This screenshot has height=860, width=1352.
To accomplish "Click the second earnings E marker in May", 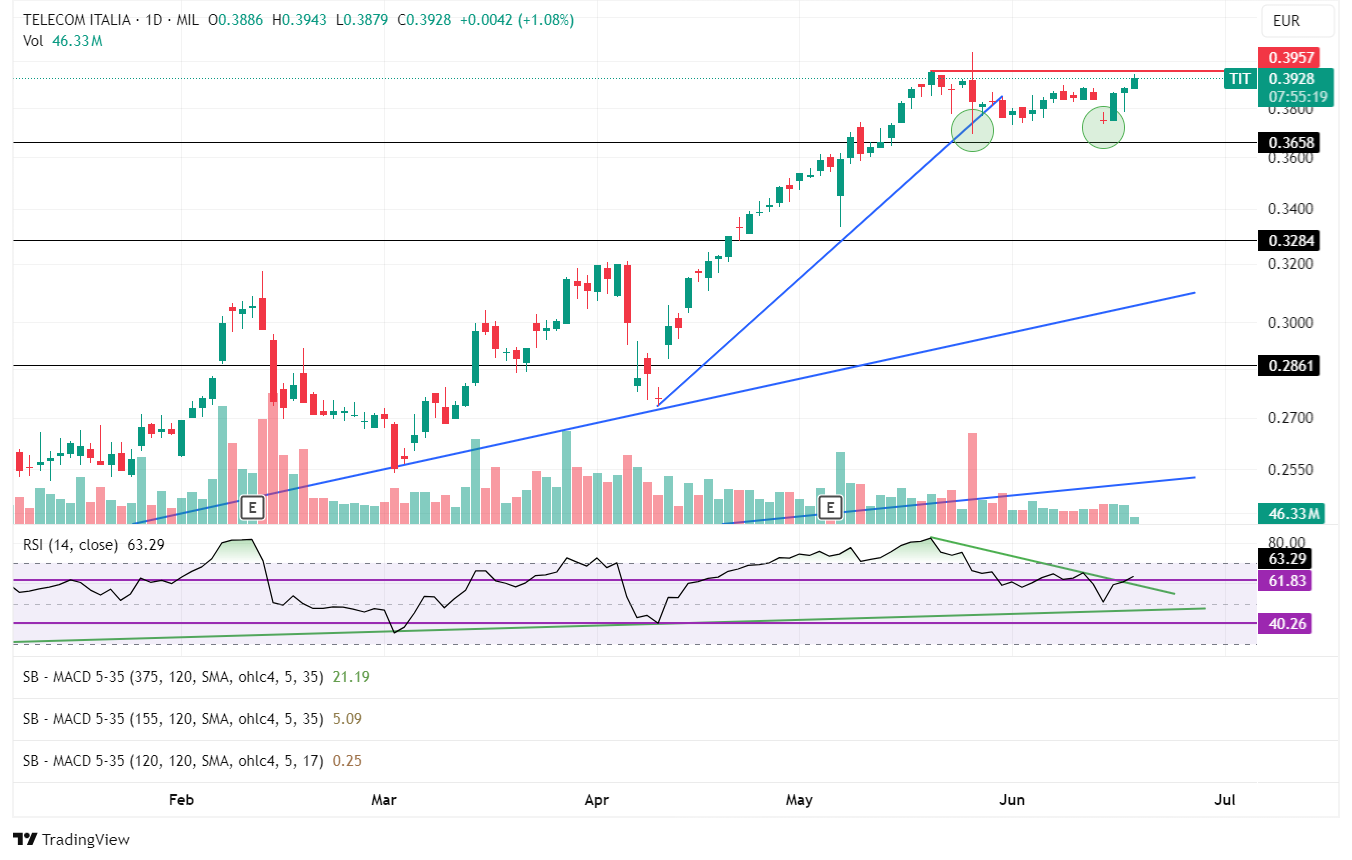I will click(x=829, y=508).
